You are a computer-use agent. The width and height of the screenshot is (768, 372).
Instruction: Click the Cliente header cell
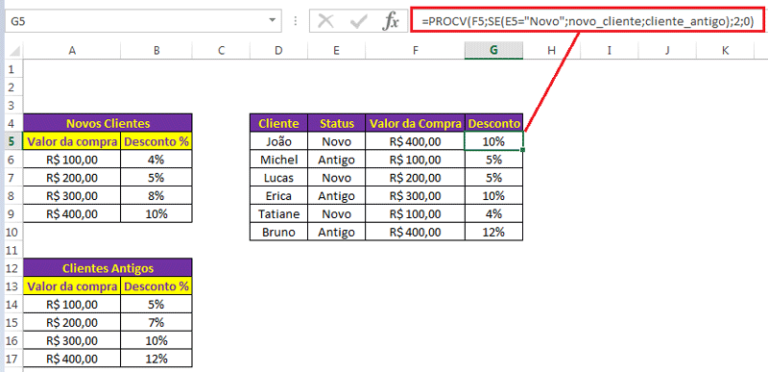[x=279, y=123]
